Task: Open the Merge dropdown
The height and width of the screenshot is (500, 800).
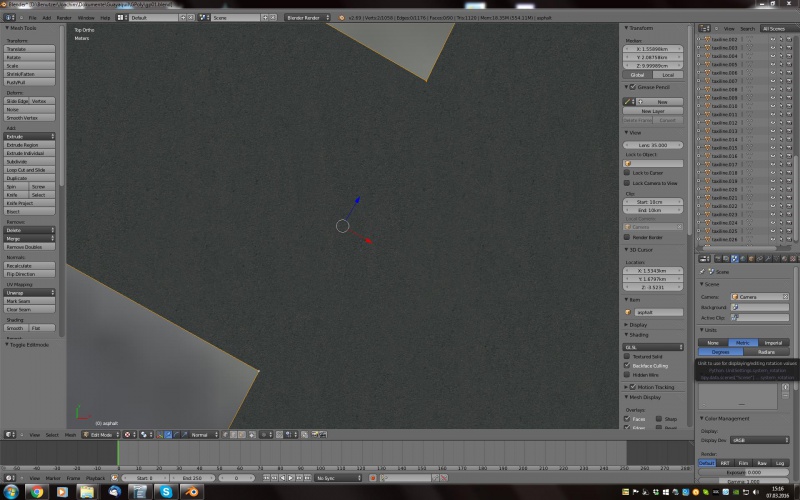Action: 30,238
